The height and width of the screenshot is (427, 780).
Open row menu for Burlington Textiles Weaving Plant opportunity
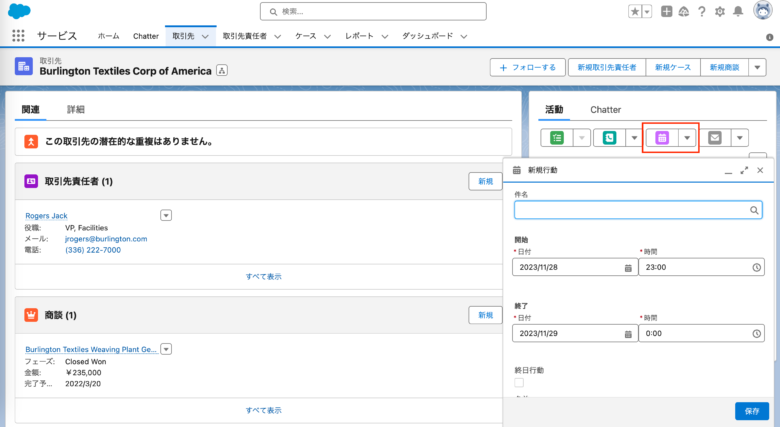(x=166, y=349)
